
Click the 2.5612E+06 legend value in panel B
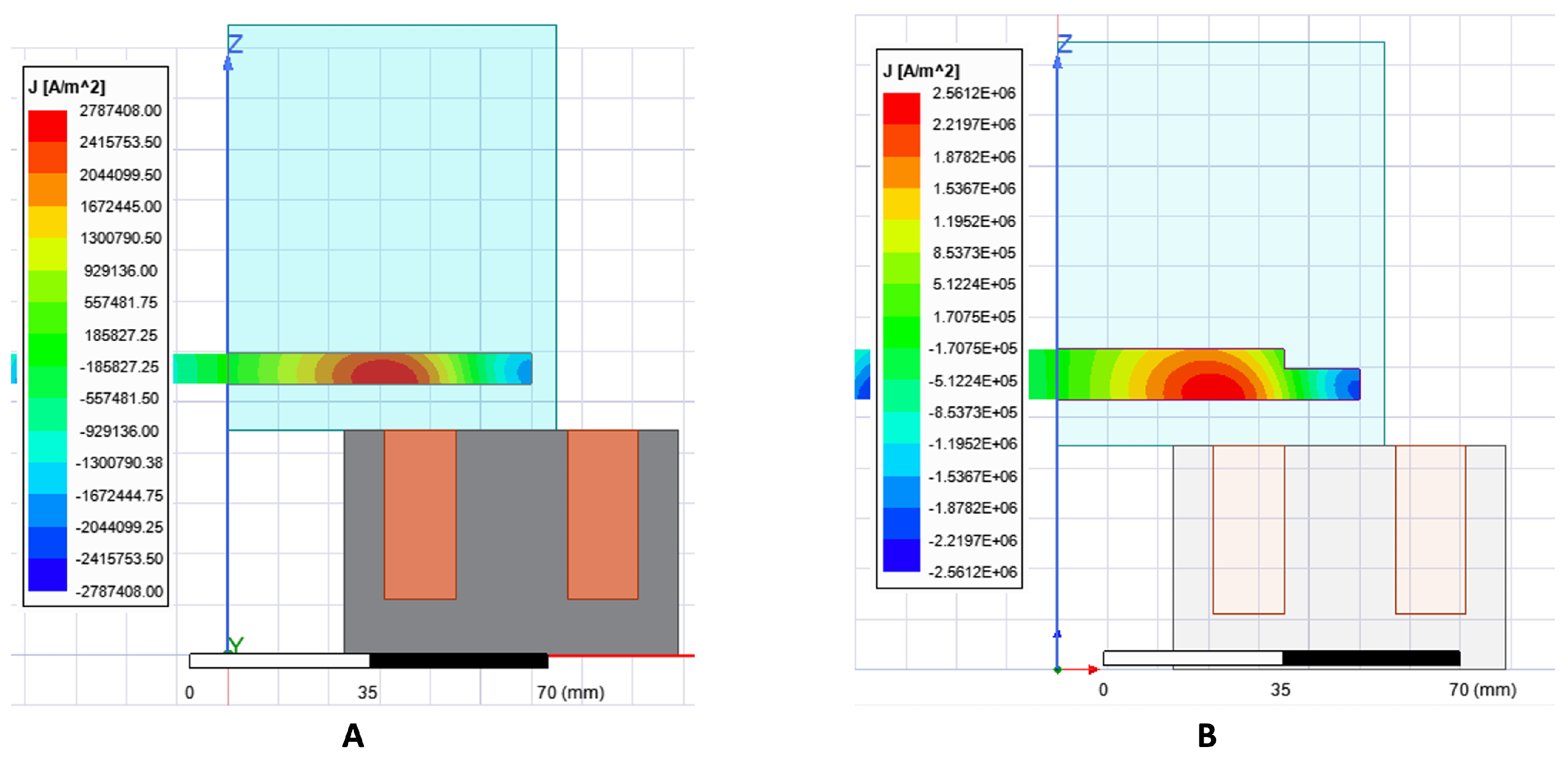click(974, 93)
